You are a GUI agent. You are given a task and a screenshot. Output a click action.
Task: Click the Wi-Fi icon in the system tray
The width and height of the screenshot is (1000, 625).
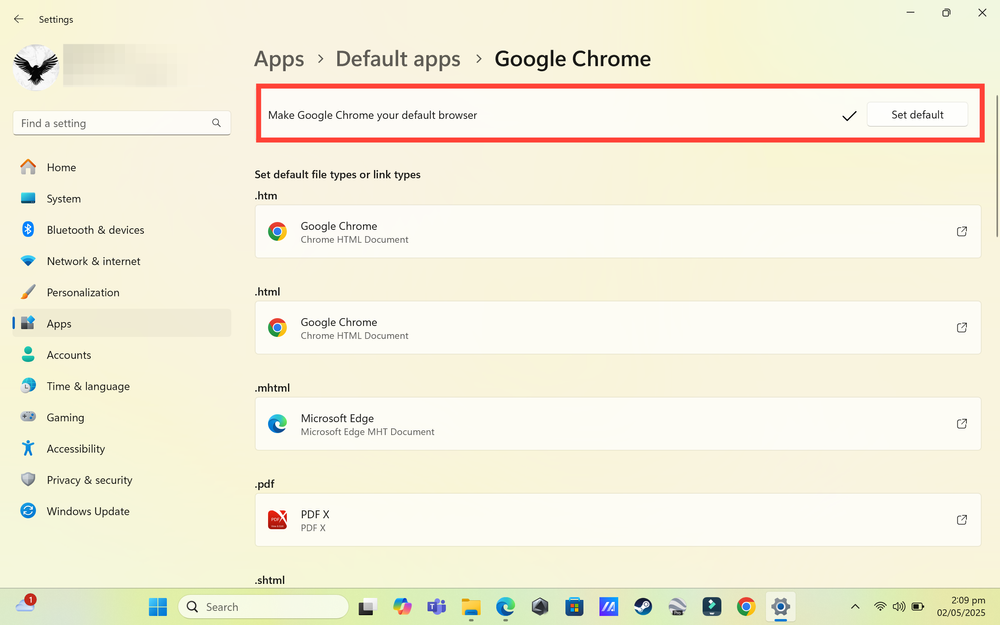click(x=880, y=607)
